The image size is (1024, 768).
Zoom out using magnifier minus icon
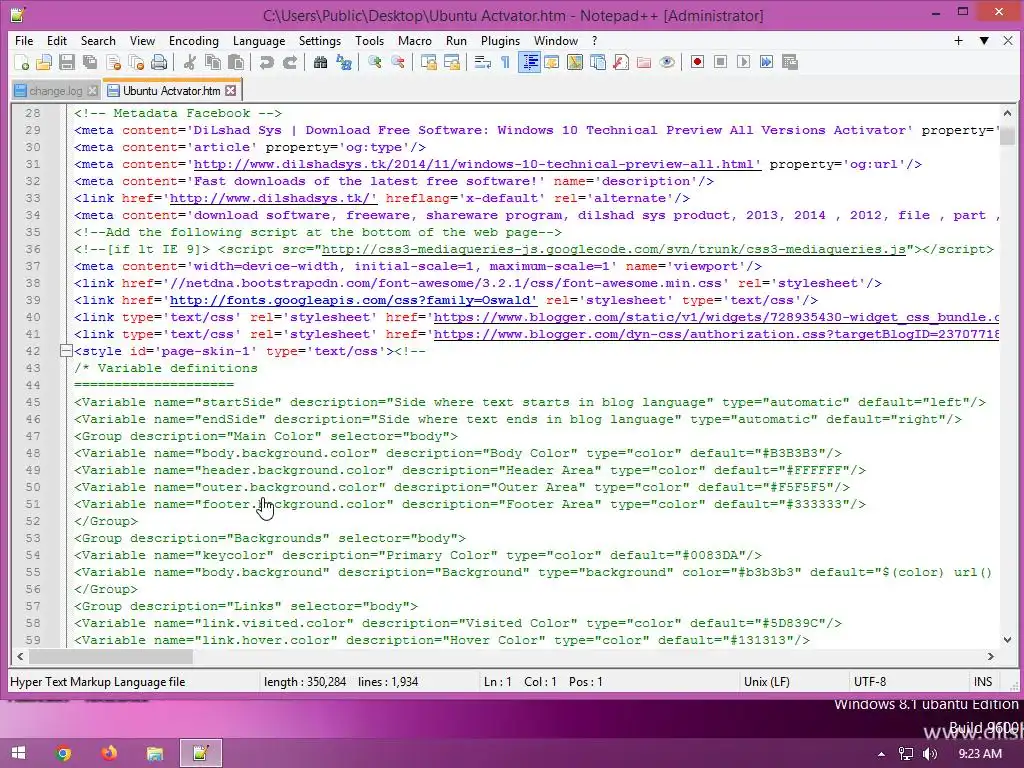tap(397, 62)
